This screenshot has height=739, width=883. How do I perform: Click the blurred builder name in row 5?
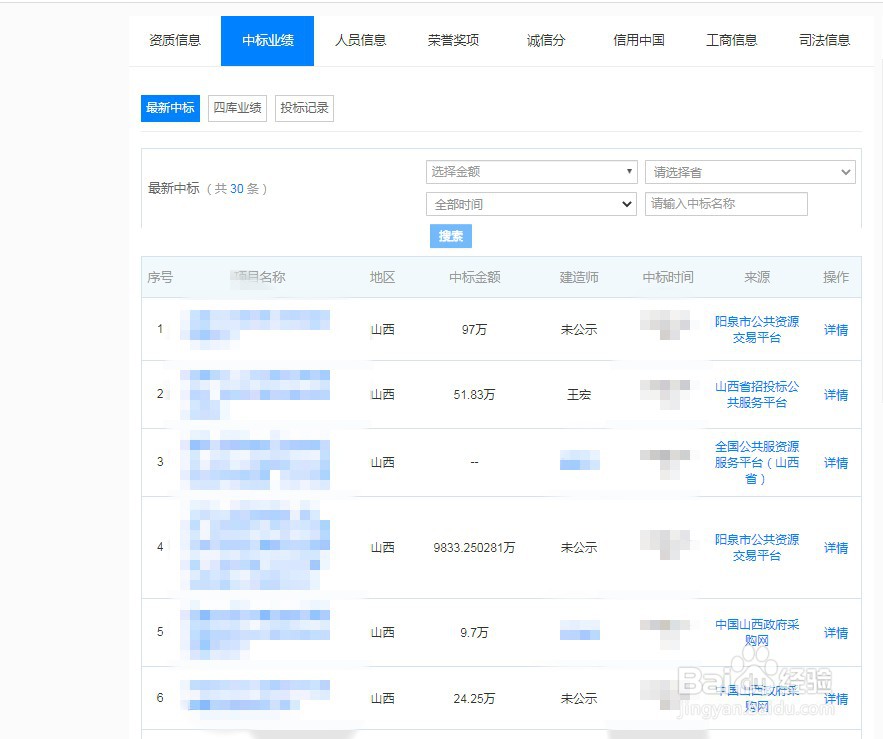pos(579,630)
